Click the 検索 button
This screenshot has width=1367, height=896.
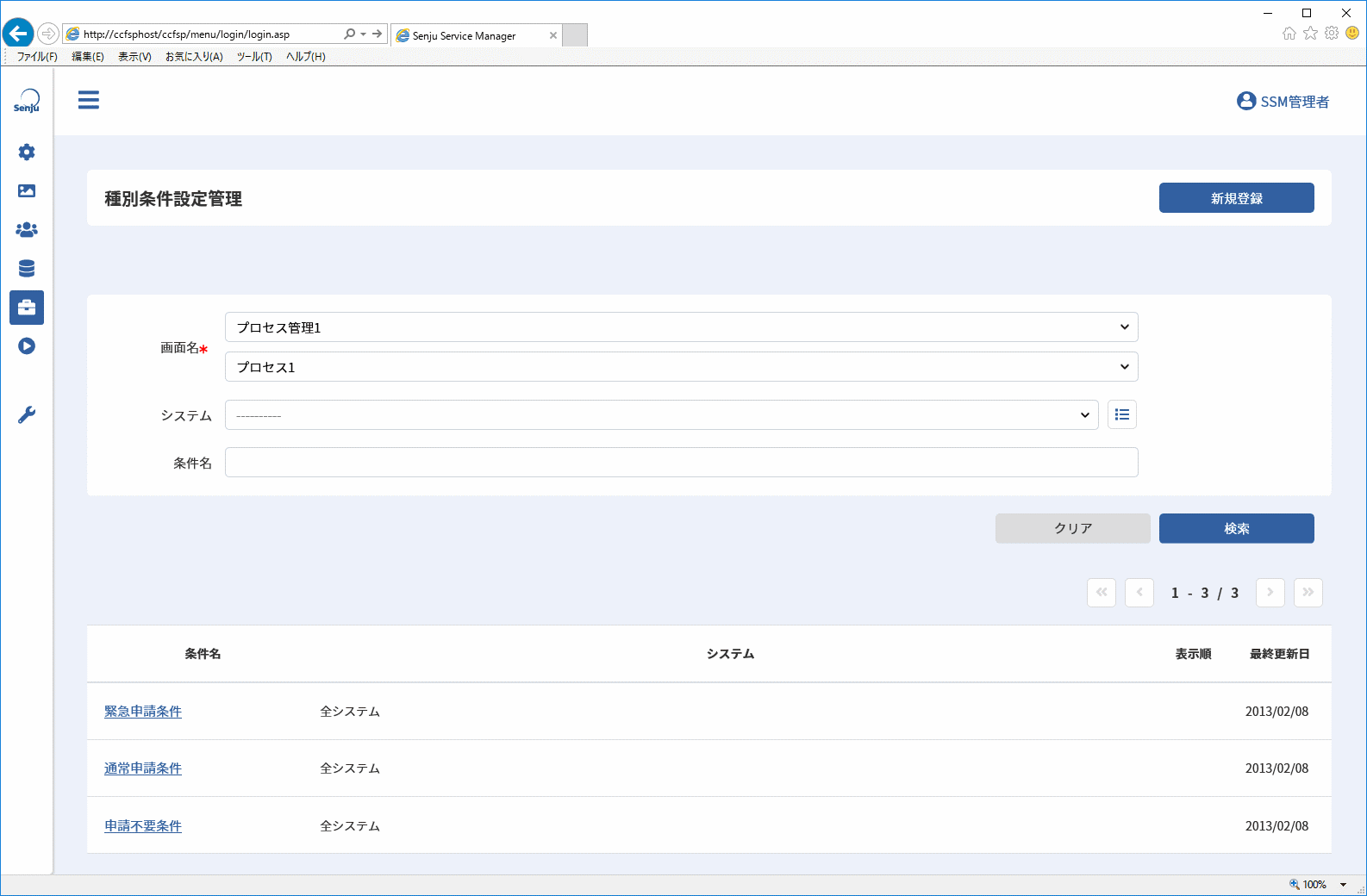(1237, 529)
